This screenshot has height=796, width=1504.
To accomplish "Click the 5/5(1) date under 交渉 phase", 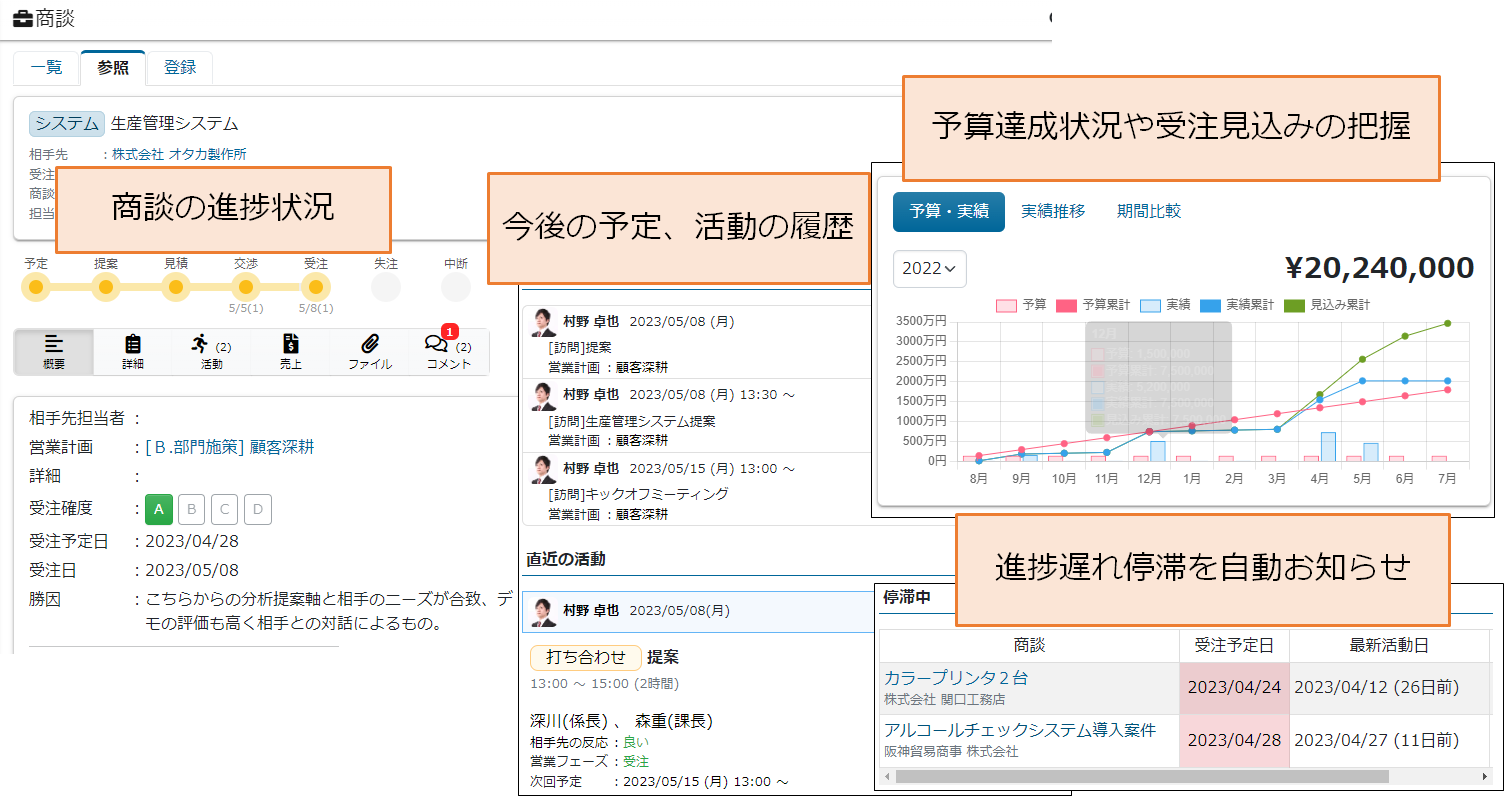I will (x=246, y=309).
